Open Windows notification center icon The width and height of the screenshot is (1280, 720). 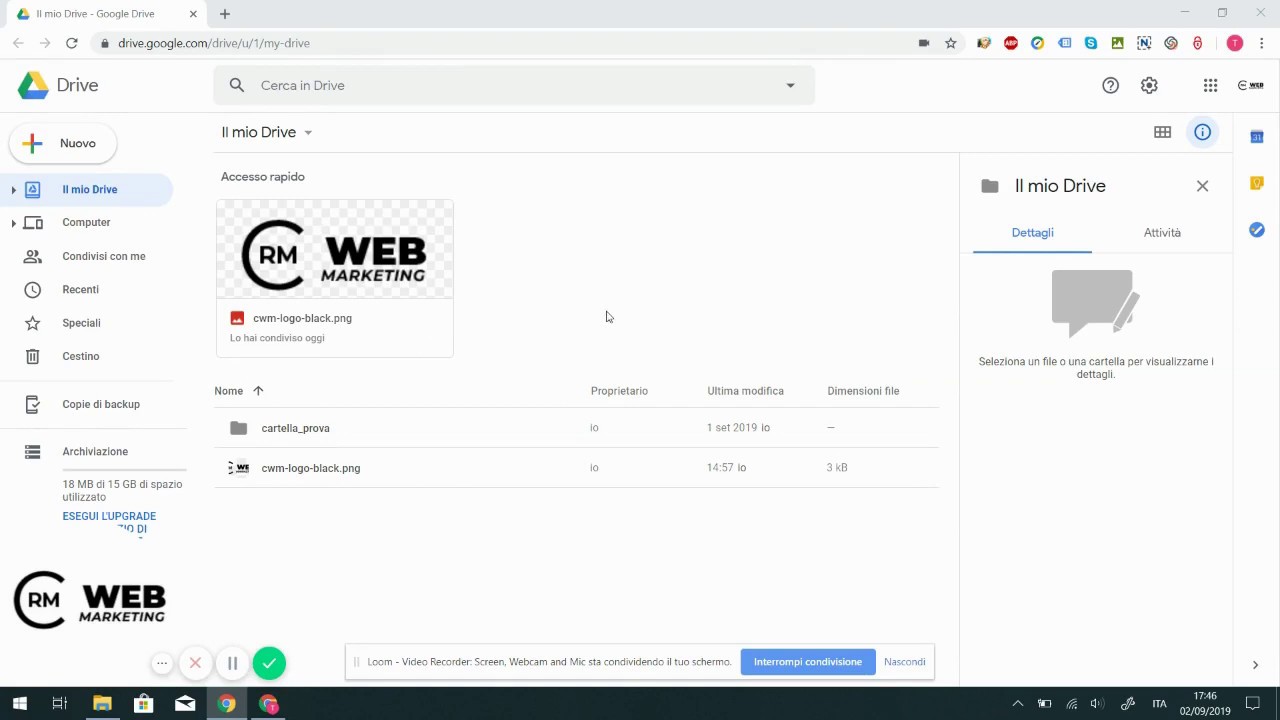1252,704
